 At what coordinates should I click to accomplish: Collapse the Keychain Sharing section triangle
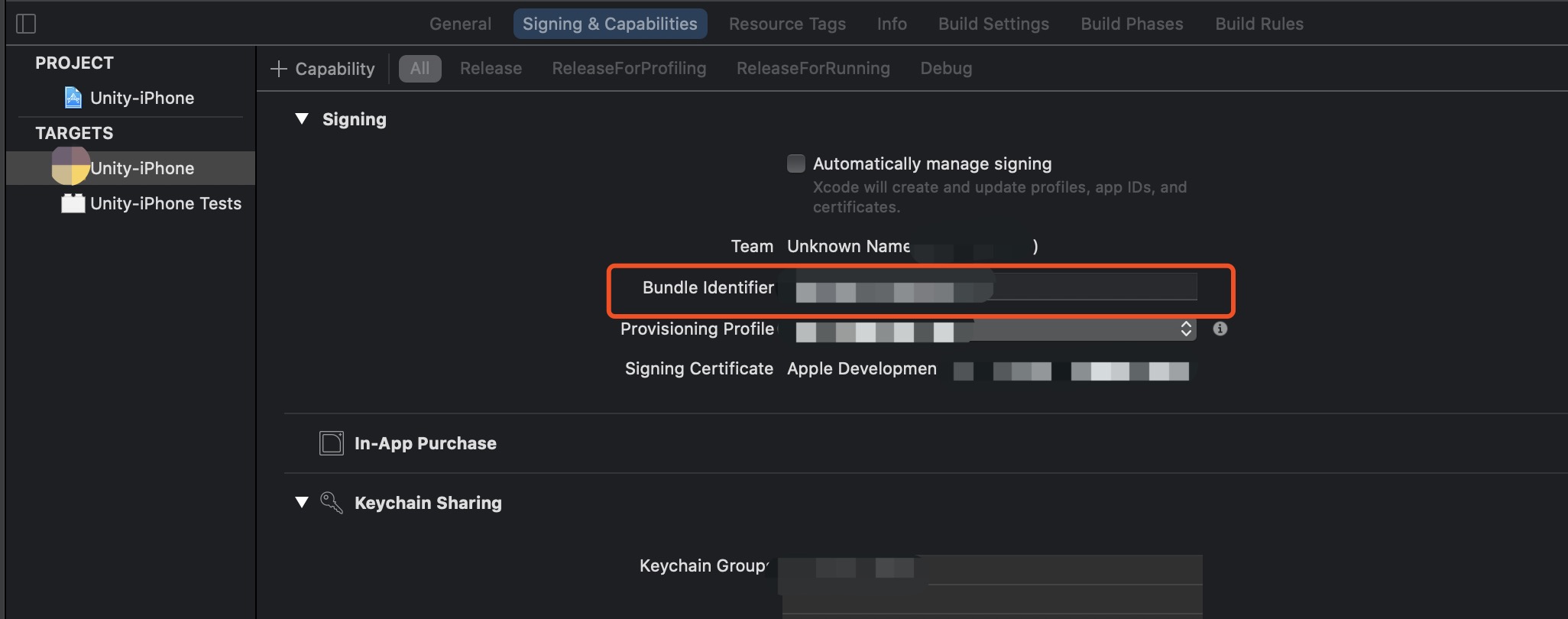[x=302, y=502]
